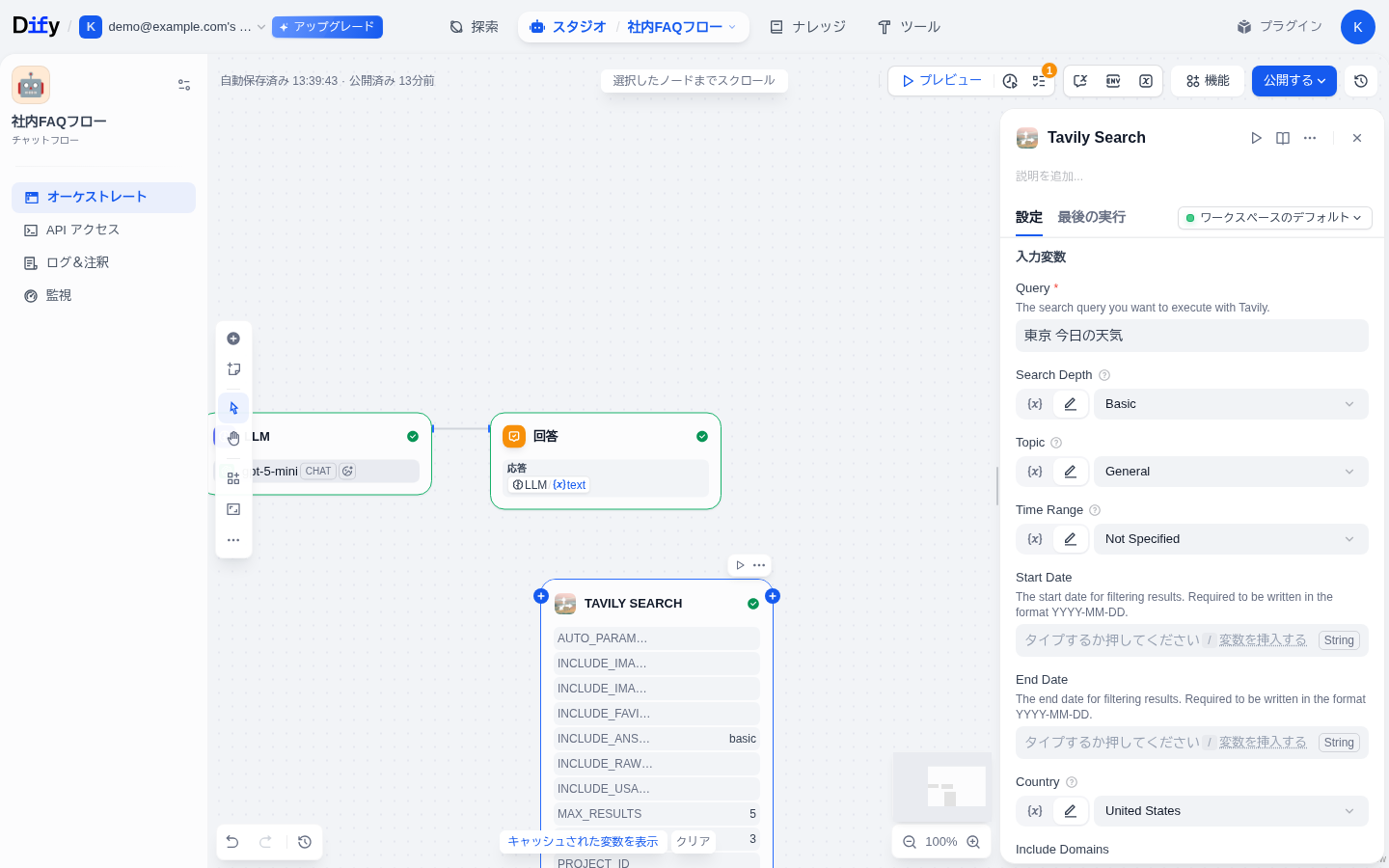Zoom out the canvas
The height and width of the screenshot is (868, 1389).
(x=910, y=842)
